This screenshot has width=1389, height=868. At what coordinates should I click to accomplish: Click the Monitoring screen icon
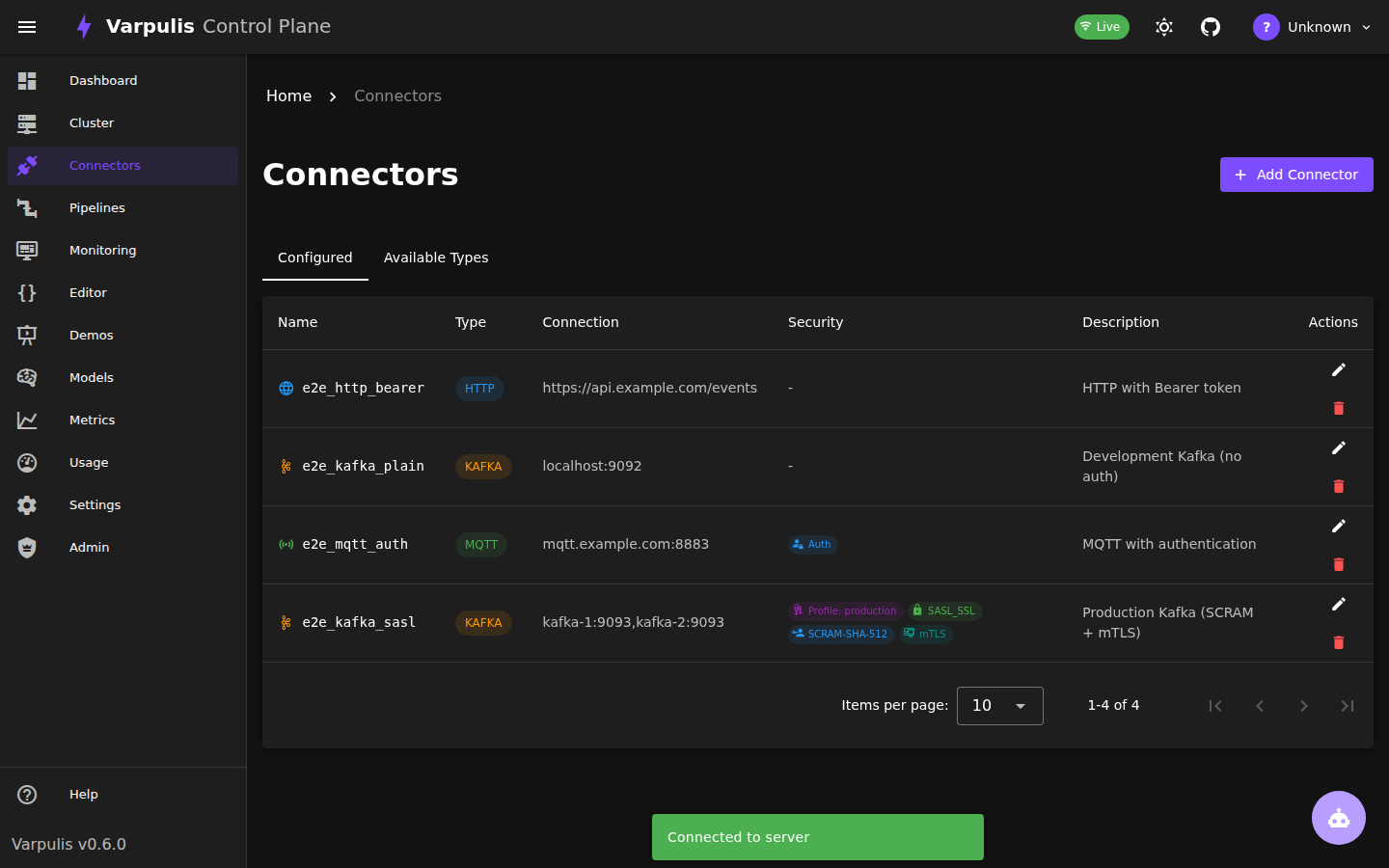pos(27,250)
